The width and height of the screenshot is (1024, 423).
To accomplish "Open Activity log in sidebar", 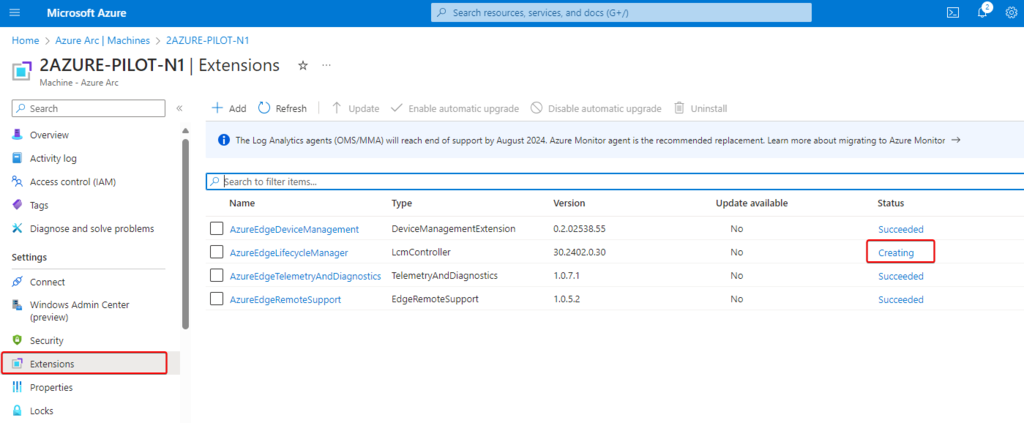I will coord(53,158).
